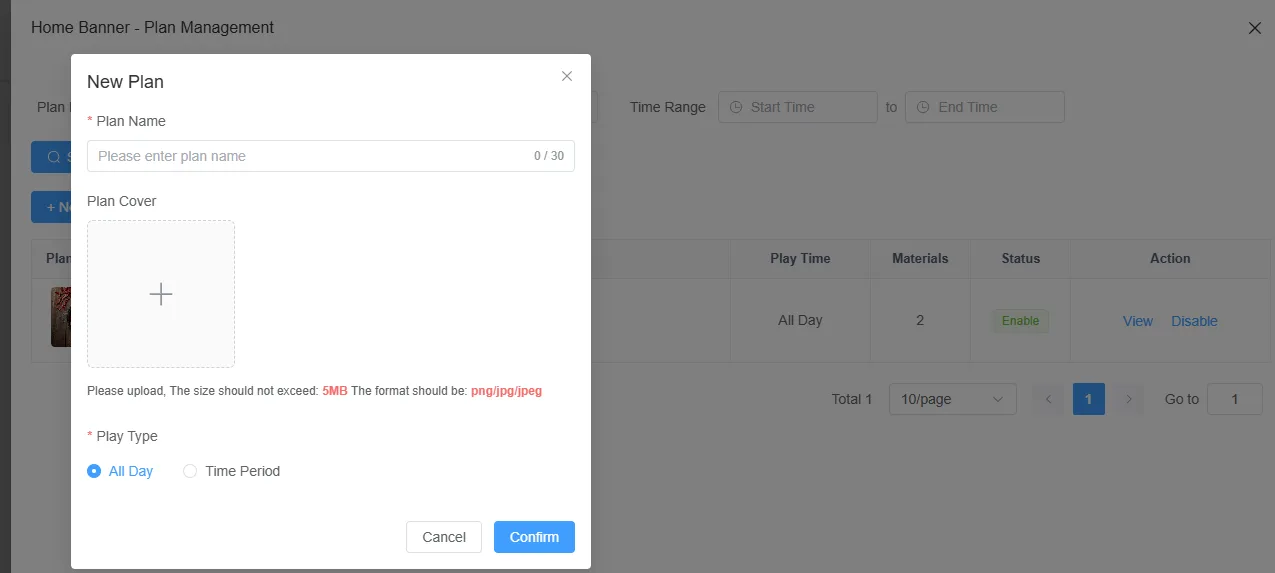Click the Action column header
Image resolution: width=1275 pixels, height=573 pixels.
tap(1170, 258)
